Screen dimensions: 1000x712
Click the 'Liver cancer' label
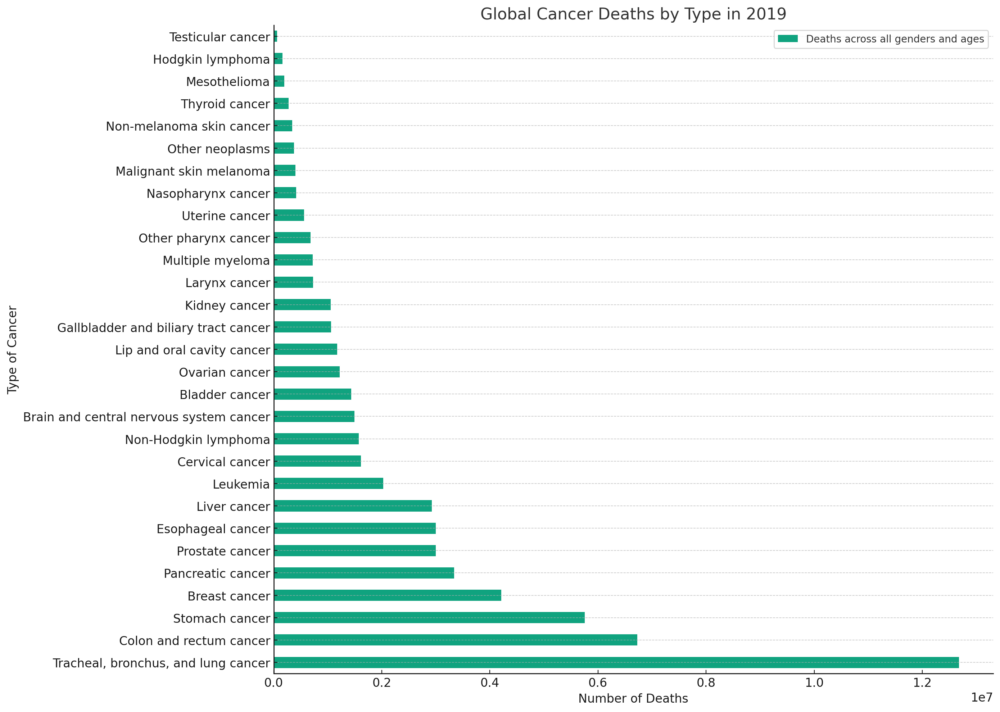pyautogui.click(x=233, y=507)
